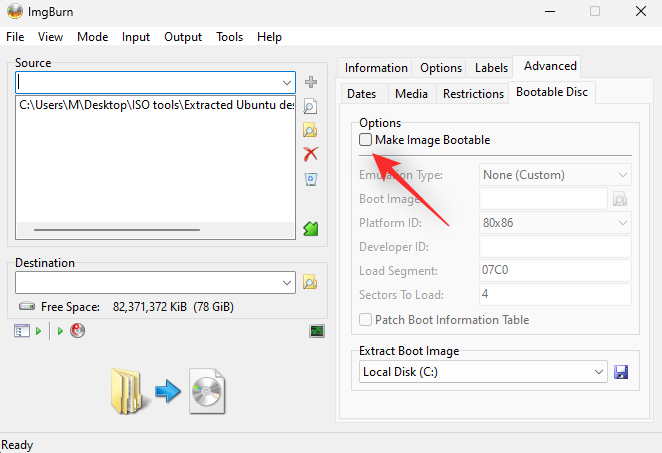
Task: Click the browse for a file icon
Action: coord(310,106)
